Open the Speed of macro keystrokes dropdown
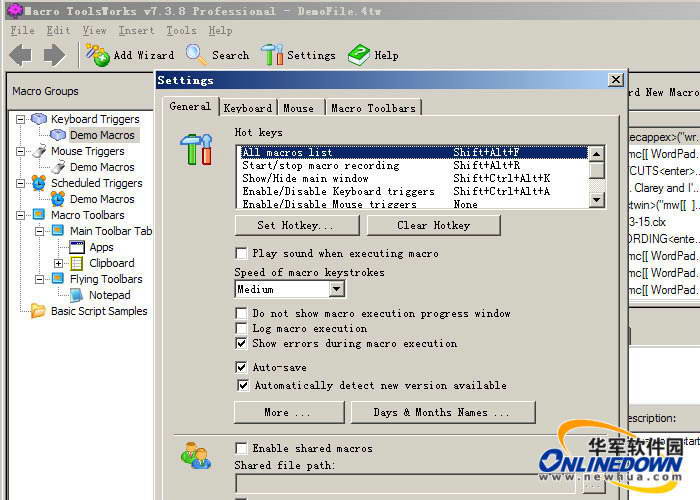Screen dimensions: 700x500 click(x=336, y=289)
